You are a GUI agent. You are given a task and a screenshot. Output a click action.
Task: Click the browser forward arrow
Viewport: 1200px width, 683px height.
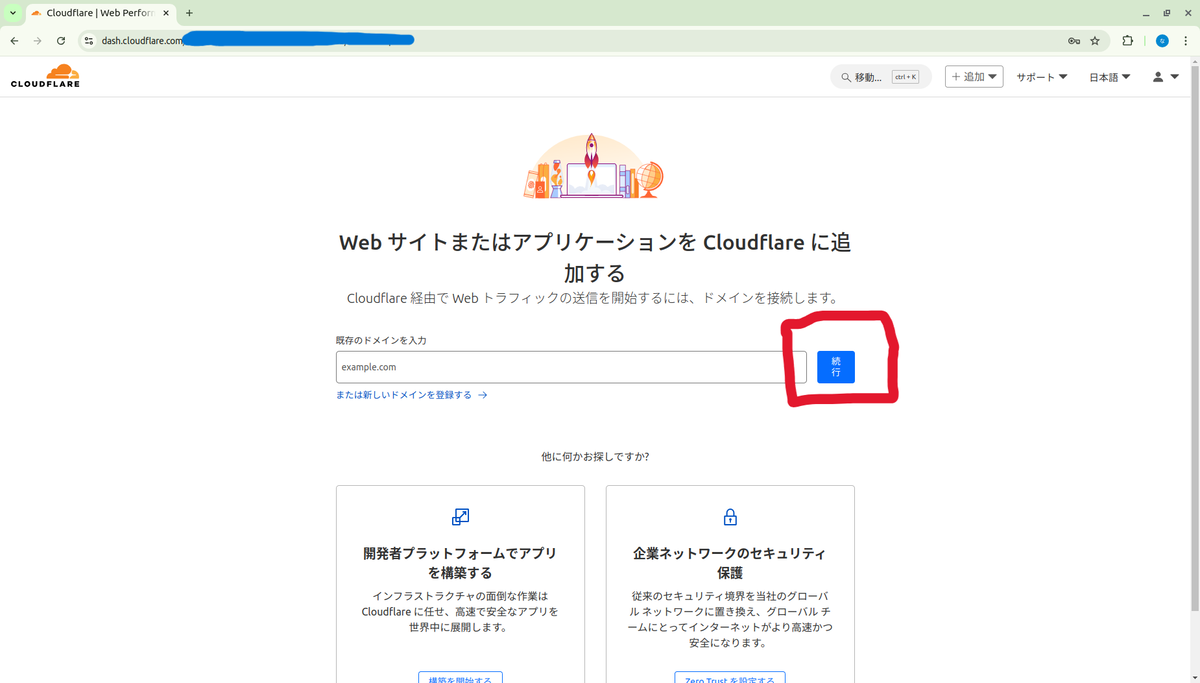pos(37,41)
